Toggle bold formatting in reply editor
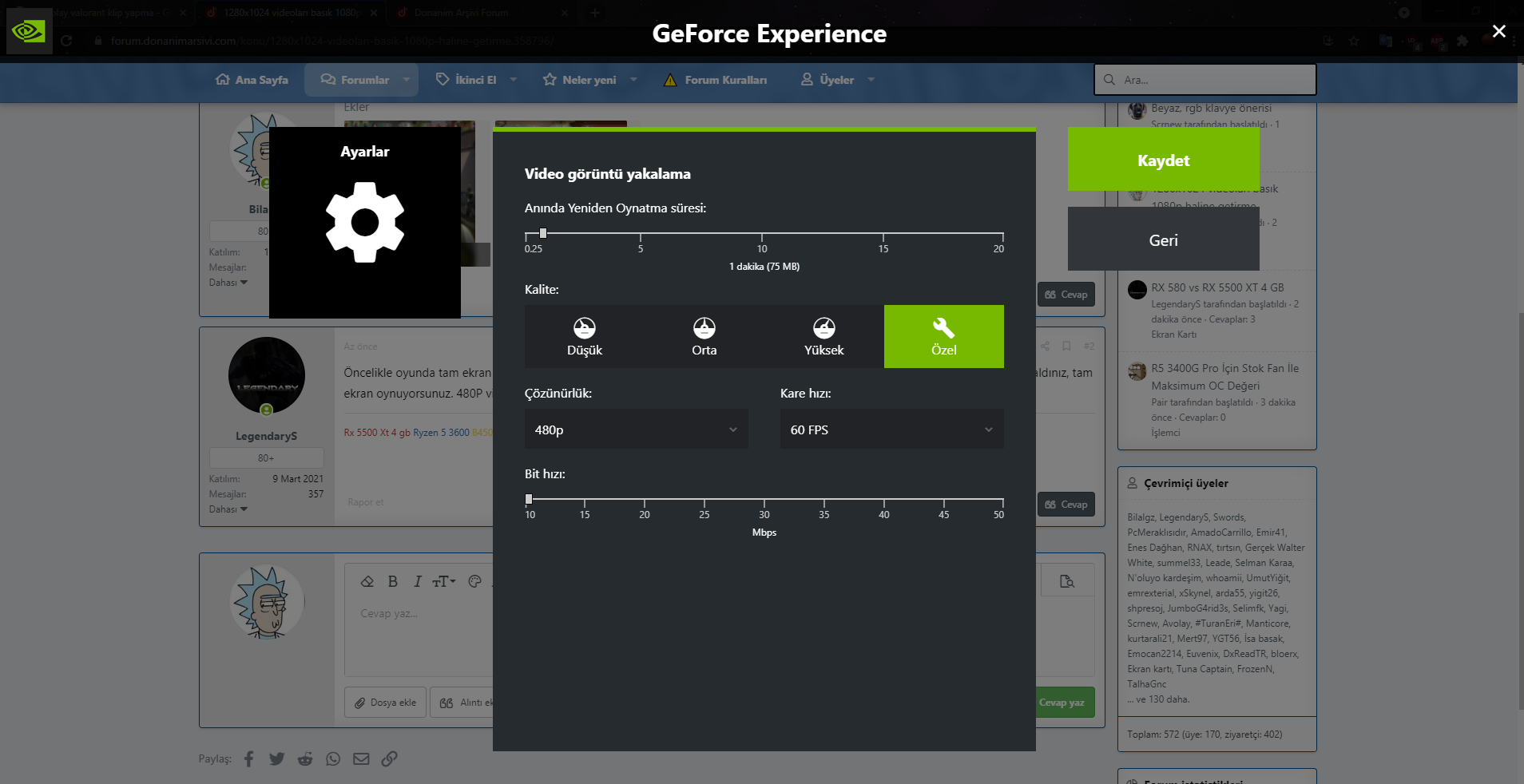This screenshot has width=1524, height=784. (x=393, y=581)
